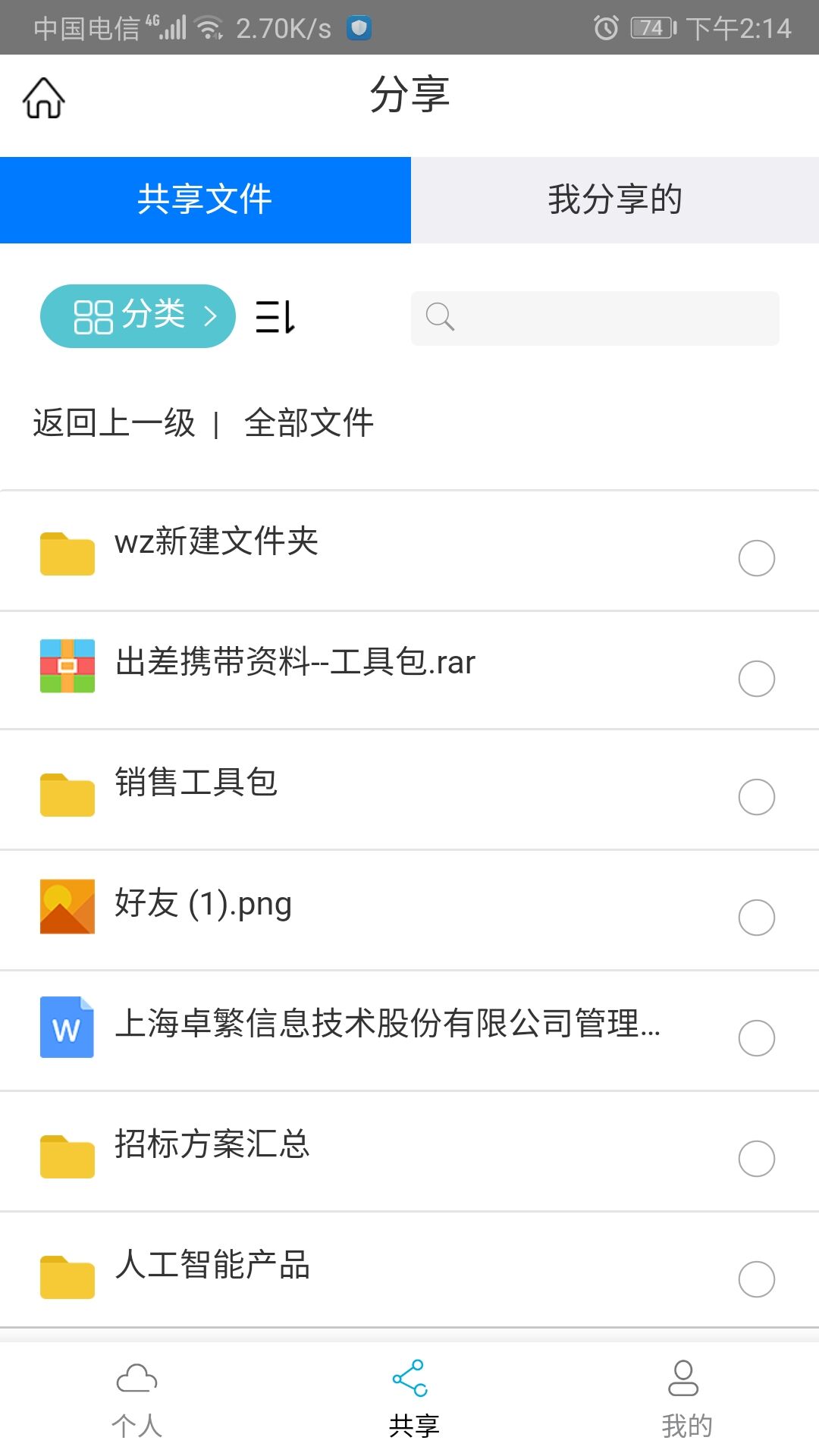Open the wz新建文件夹 folder icon
This screenshot has height=1456, width=819.
point(67,554)
